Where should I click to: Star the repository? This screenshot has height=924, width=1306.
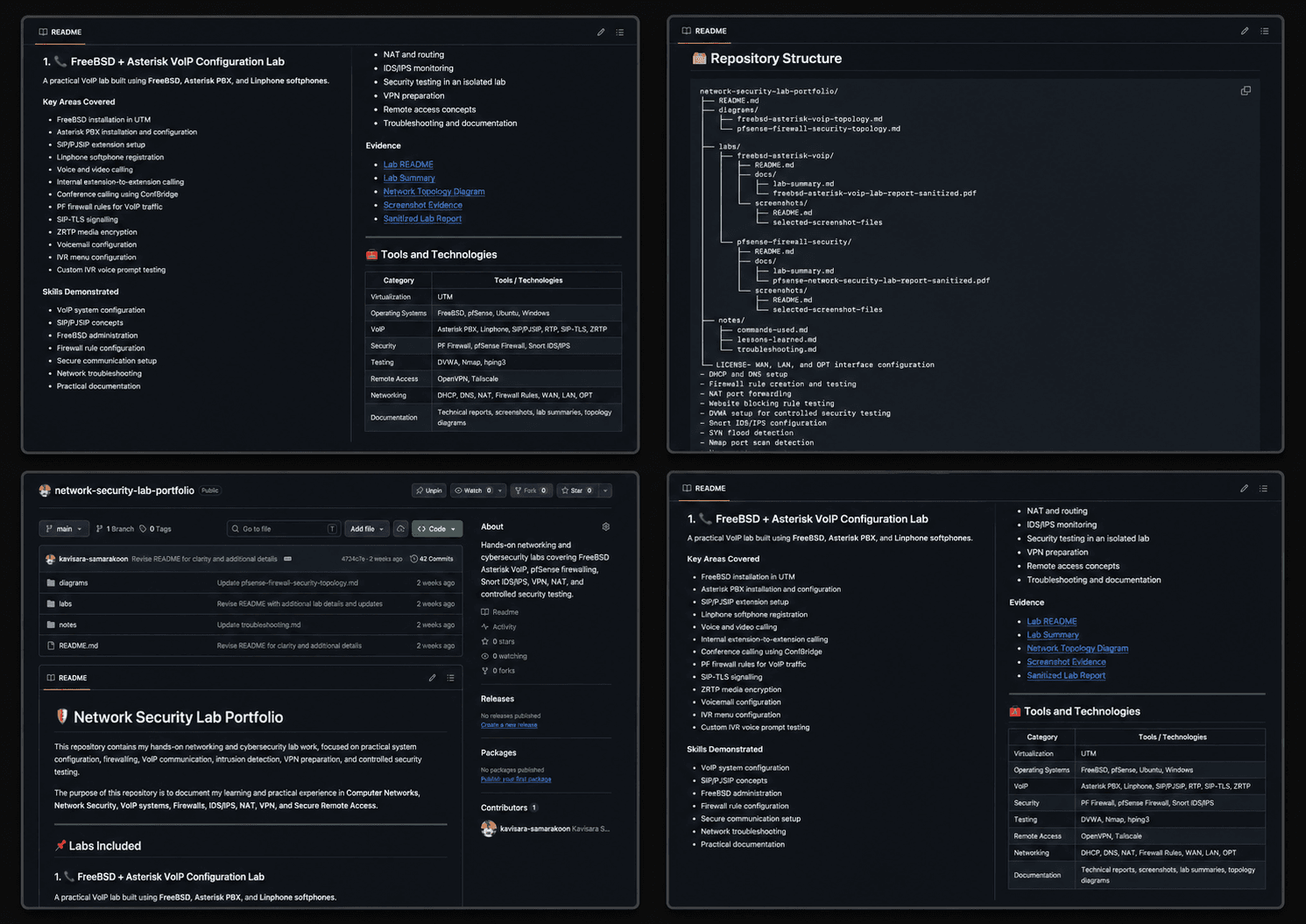pyautogui.click(x=575, y=490)
